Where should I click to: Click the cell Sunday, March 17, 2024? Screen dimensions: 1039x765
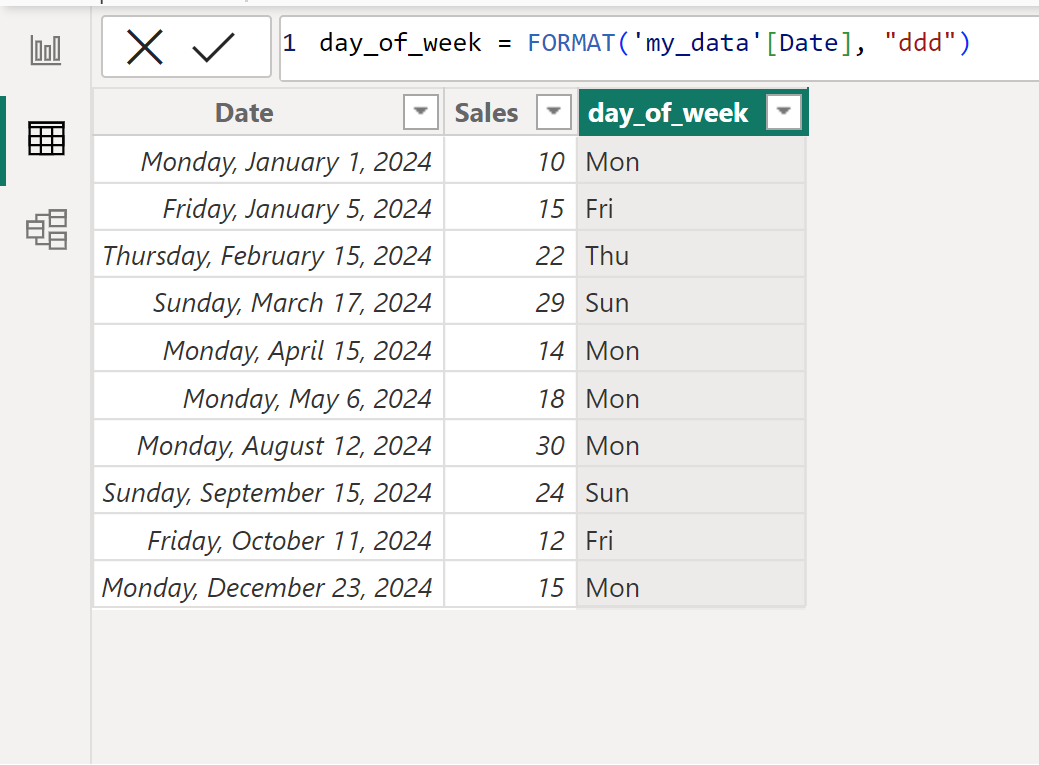pos(268,303)
